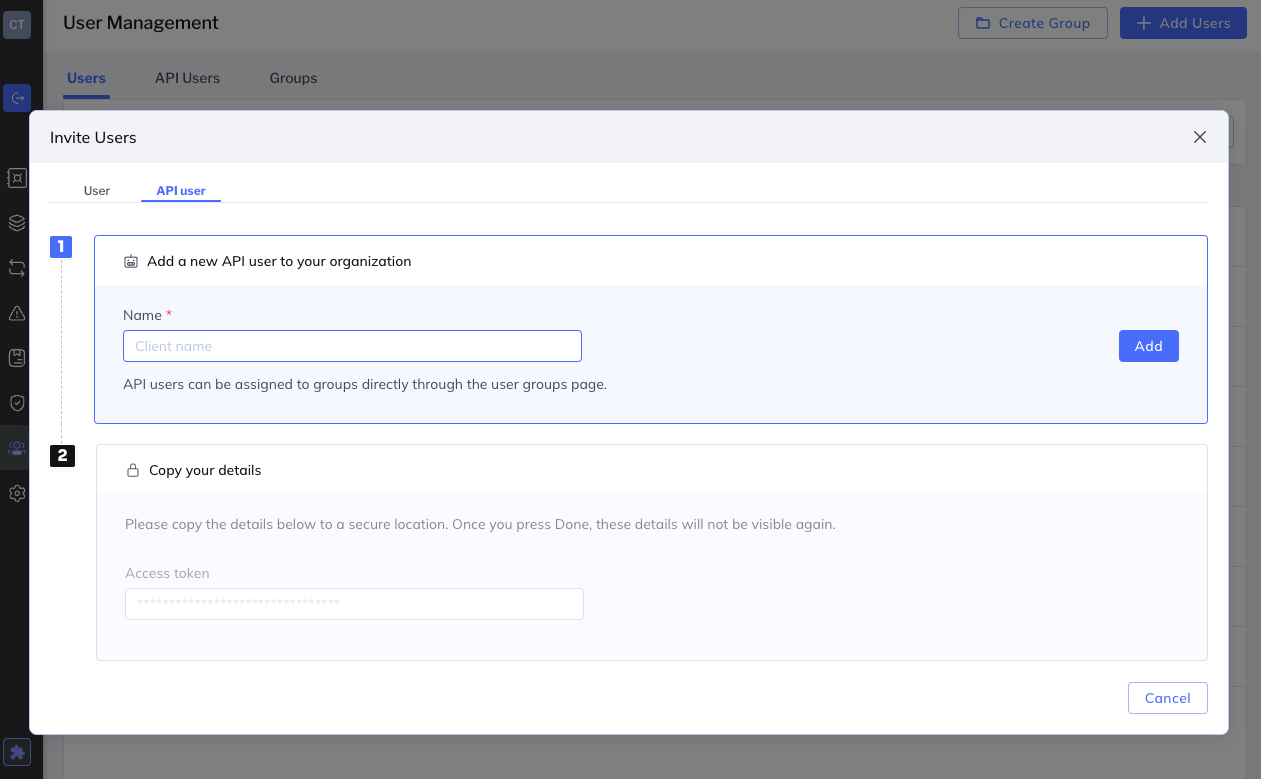Open the saved document sidebar icon
Screen dimensions: 1261x779
pyautogui.click(x=17, y=358)
